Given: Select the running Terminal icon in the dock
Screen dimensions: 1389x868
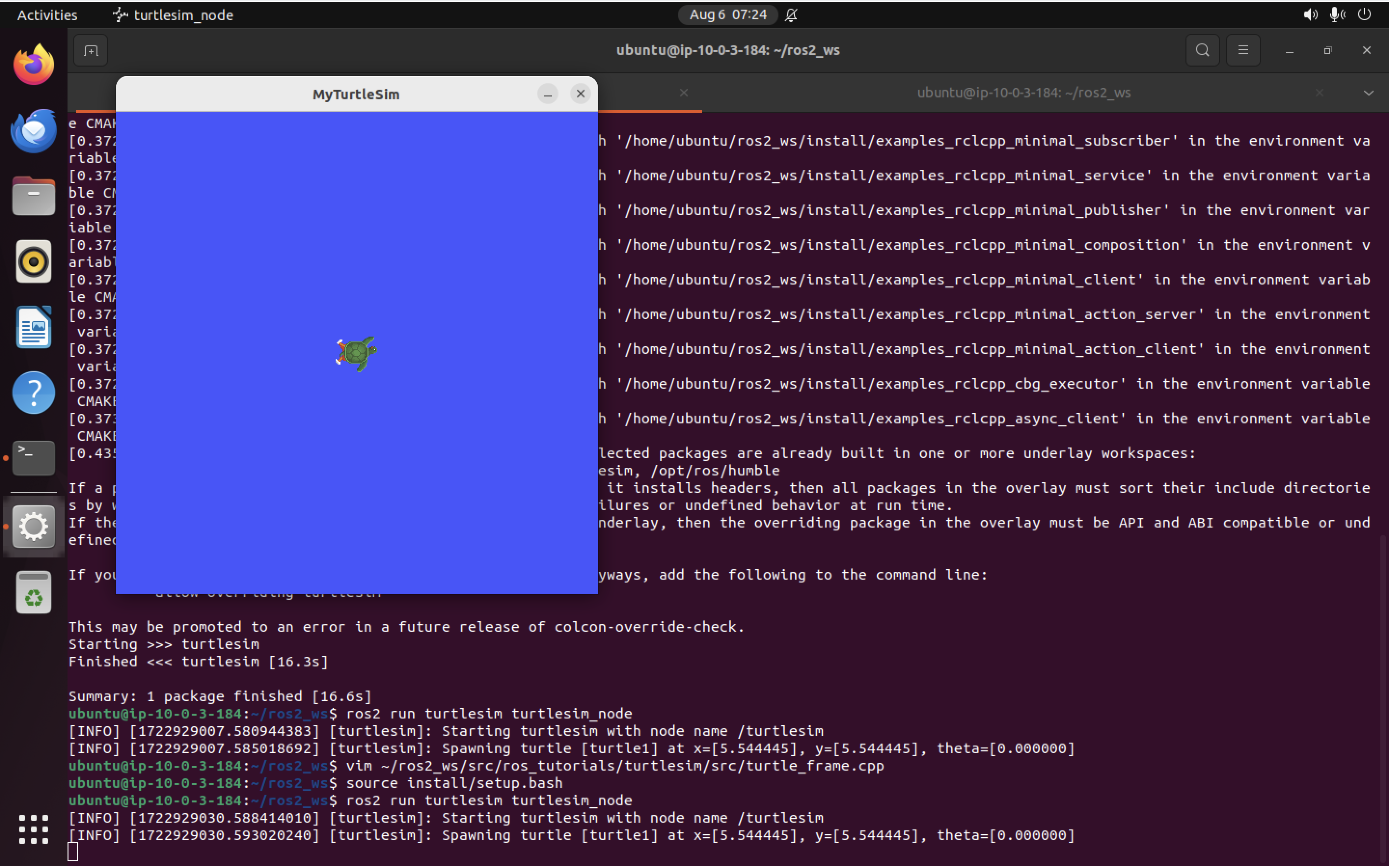Looking at the screenshot, I should (33, 458).
